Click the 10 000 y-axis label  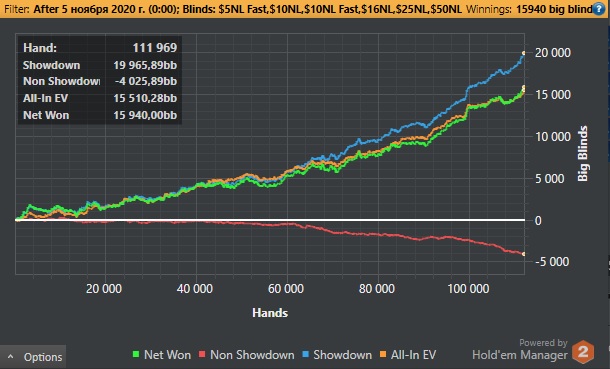click(552, 136)
